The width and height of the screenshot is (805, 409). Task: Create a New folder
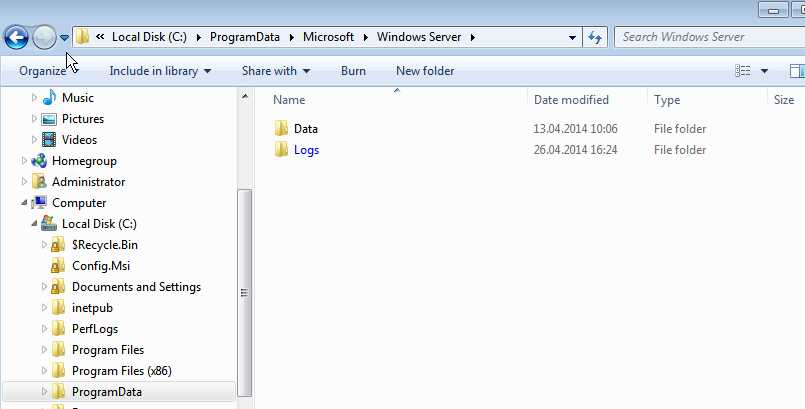point(425,71)
